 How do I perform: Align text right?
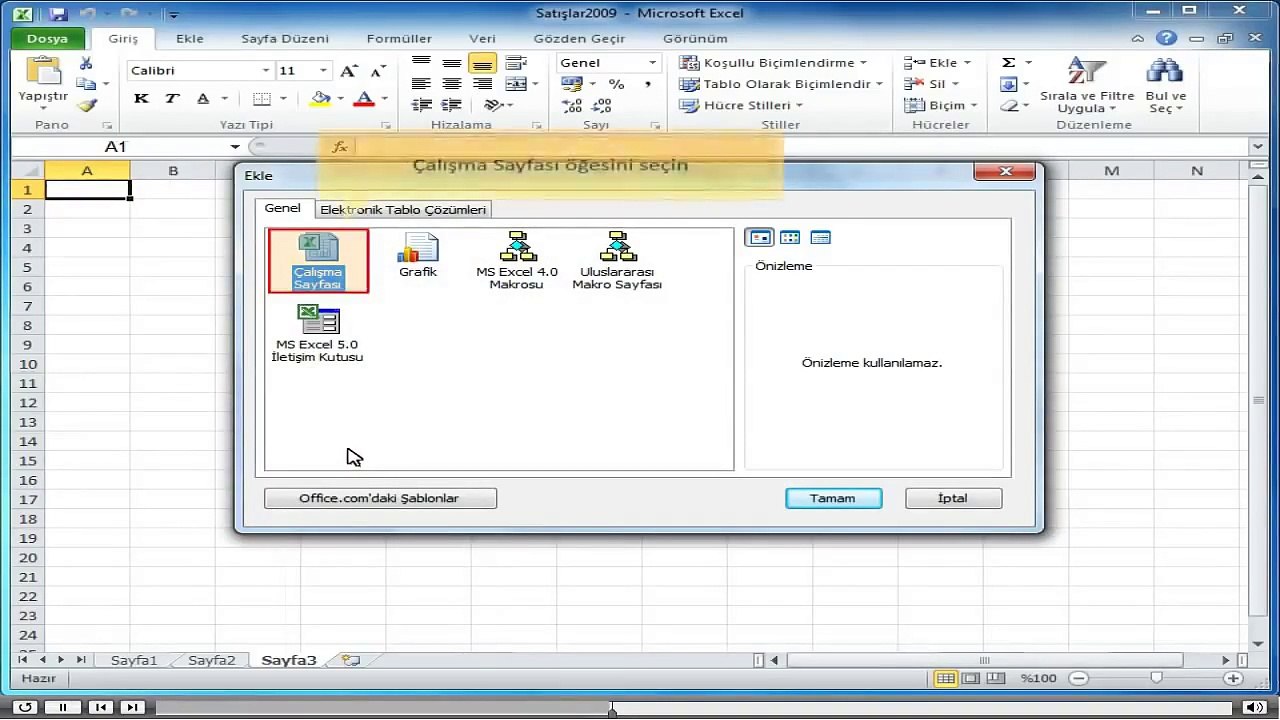pos(482,84)
